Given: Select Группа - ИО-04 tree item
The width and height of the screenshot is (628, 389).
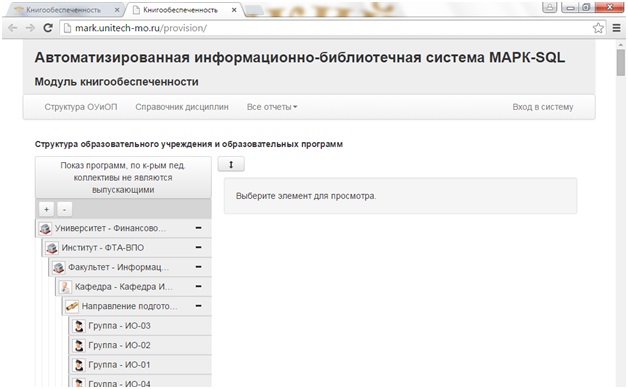Looking at the screenshot, I should [140, 382].
